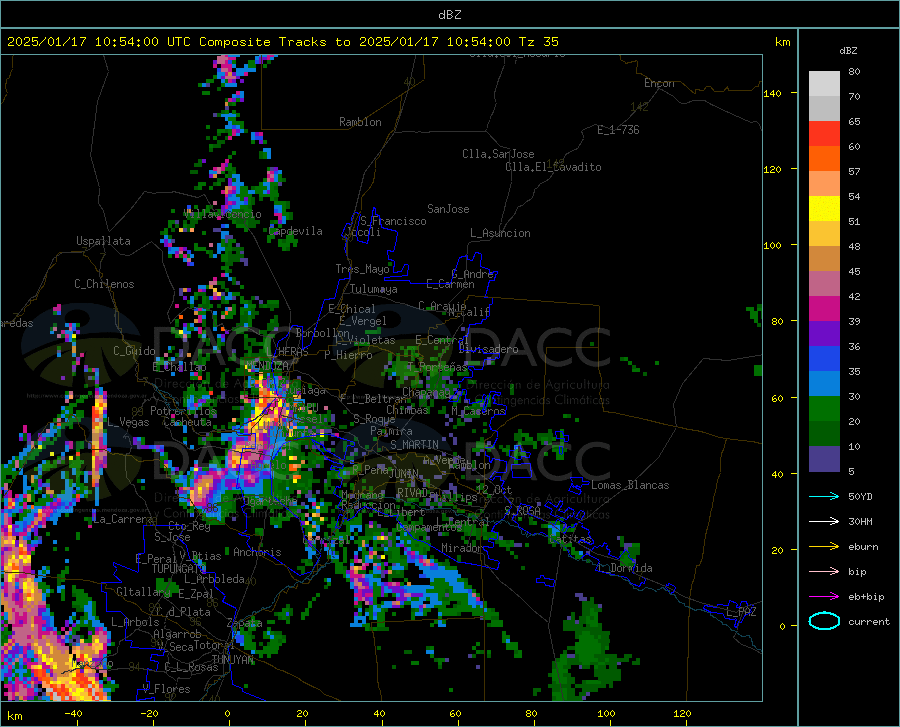
Task: Click the cyan 50YD arrow legend icon
Action: tap(824, 496)
